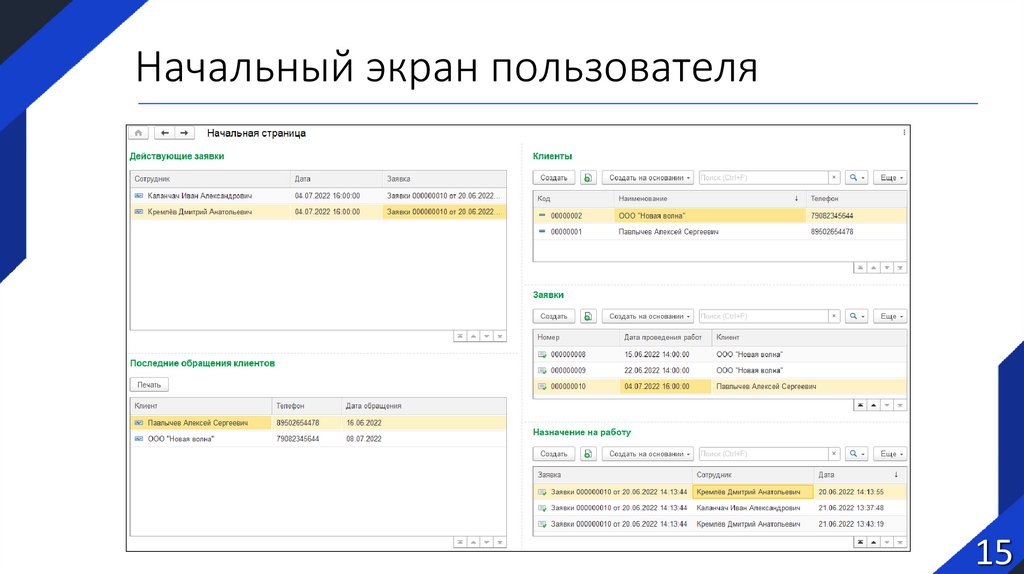1024x574 pixels.
Task: Click the copy icon in Клиенты toolbar
Action: tap(589, 177)
